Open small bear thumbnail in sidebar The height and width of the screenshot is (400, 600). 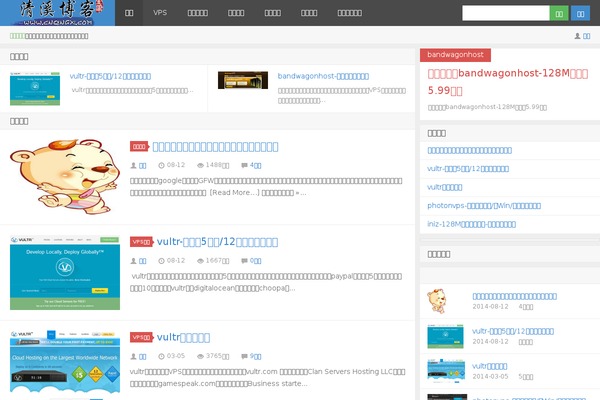[x=437, y=301]
